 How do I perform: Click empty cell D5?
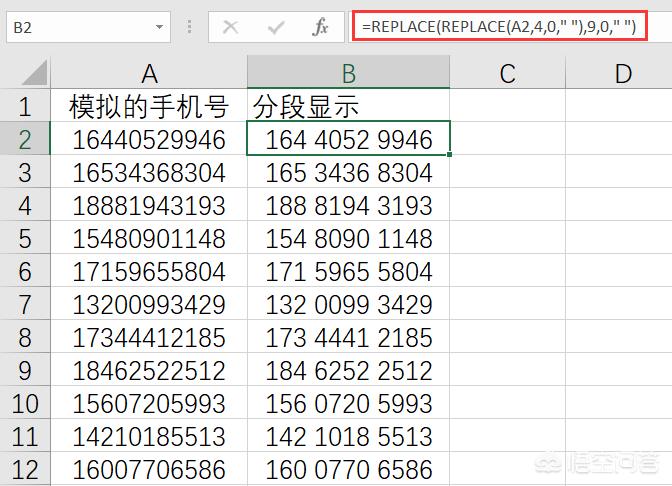(619, 237)
